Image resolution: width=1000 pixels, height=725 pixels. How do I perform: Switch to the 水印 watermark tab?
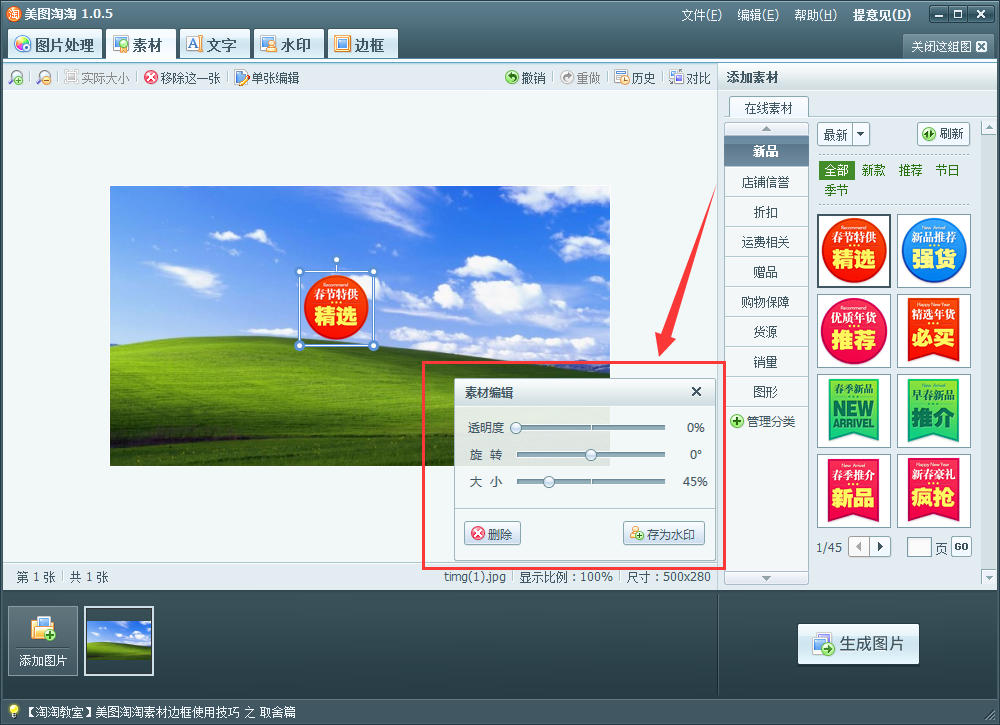[288, 43]
